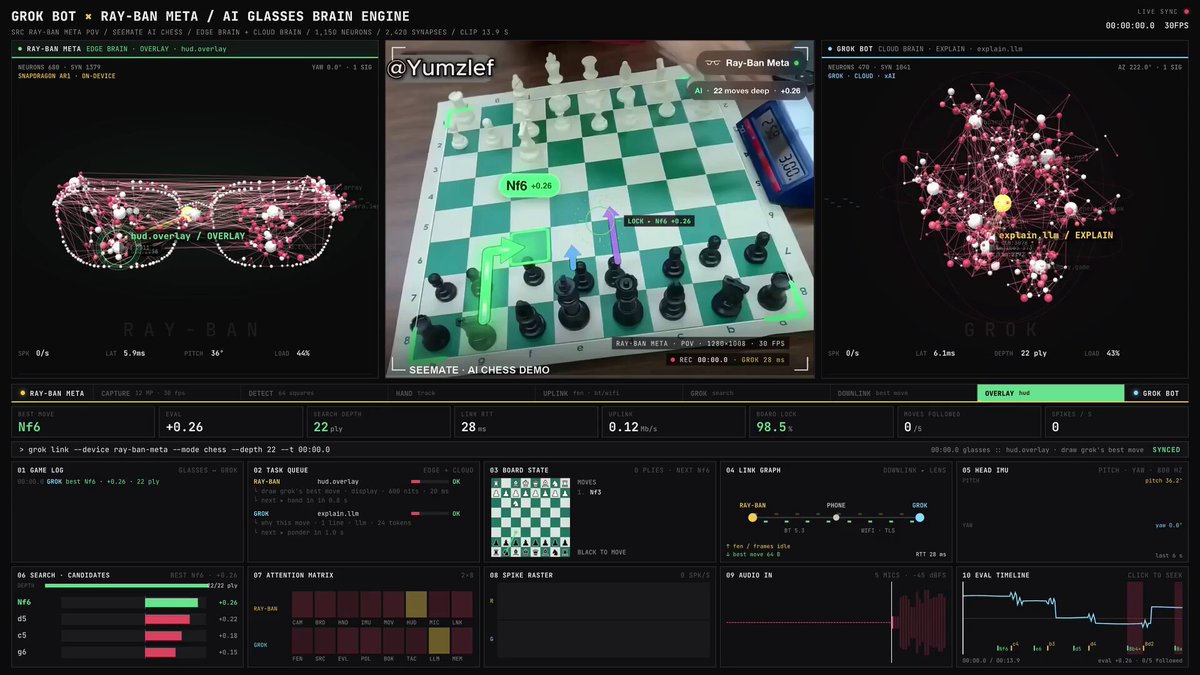1200x675 pixels.
Task: Click the audio waveform playhead
Action: point(891,622)
